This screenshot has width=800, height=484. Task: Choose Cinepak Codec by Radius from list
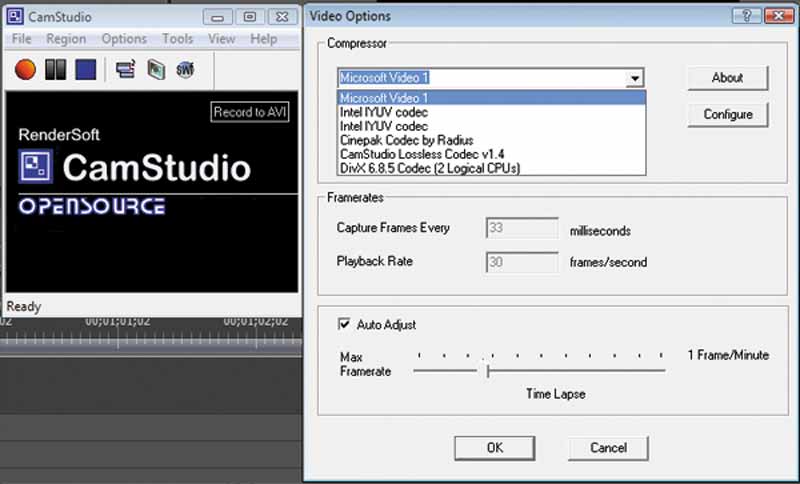coord(406,140)
